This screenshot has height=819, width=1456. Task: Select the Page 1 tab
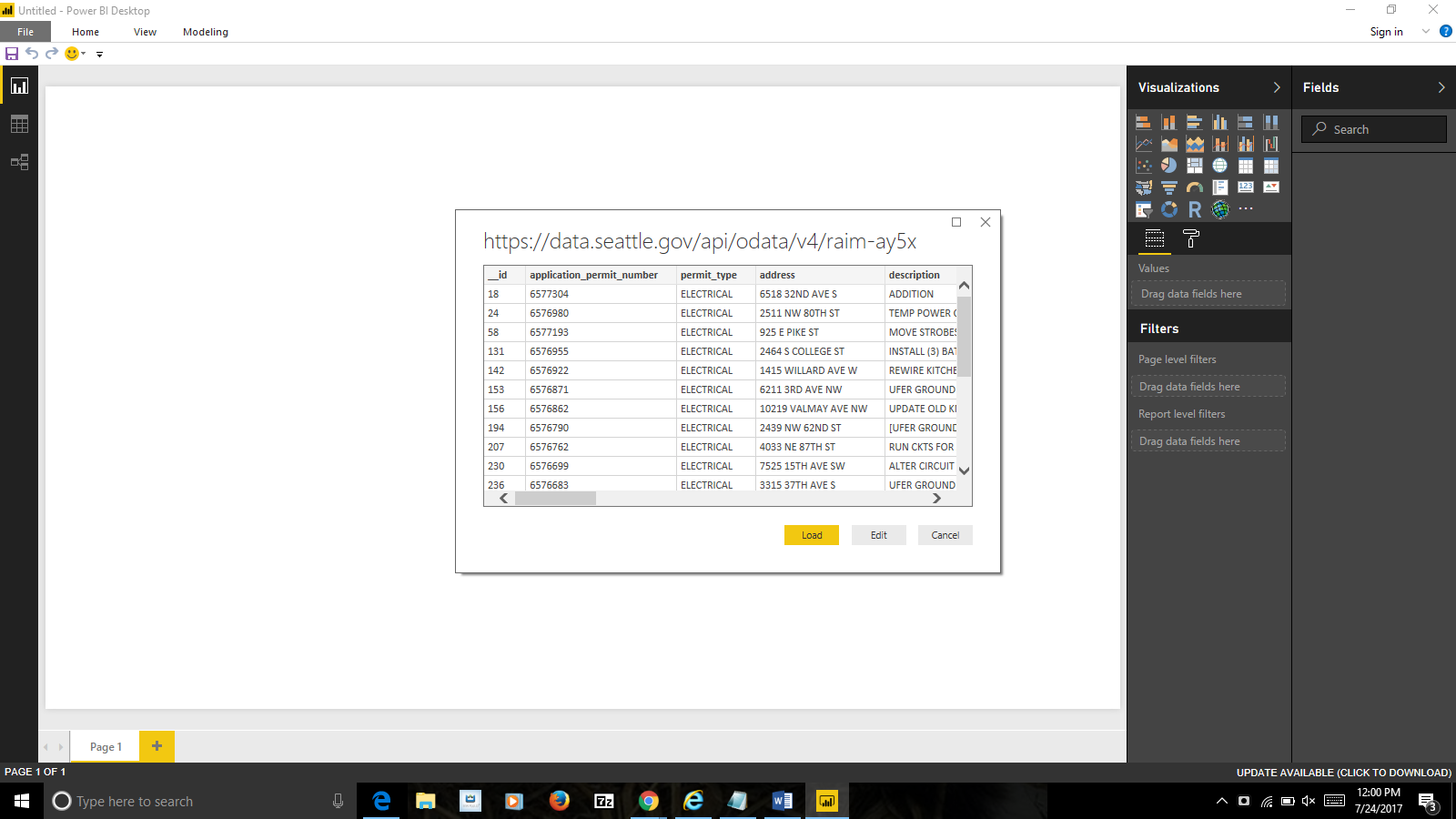(106, 746)
